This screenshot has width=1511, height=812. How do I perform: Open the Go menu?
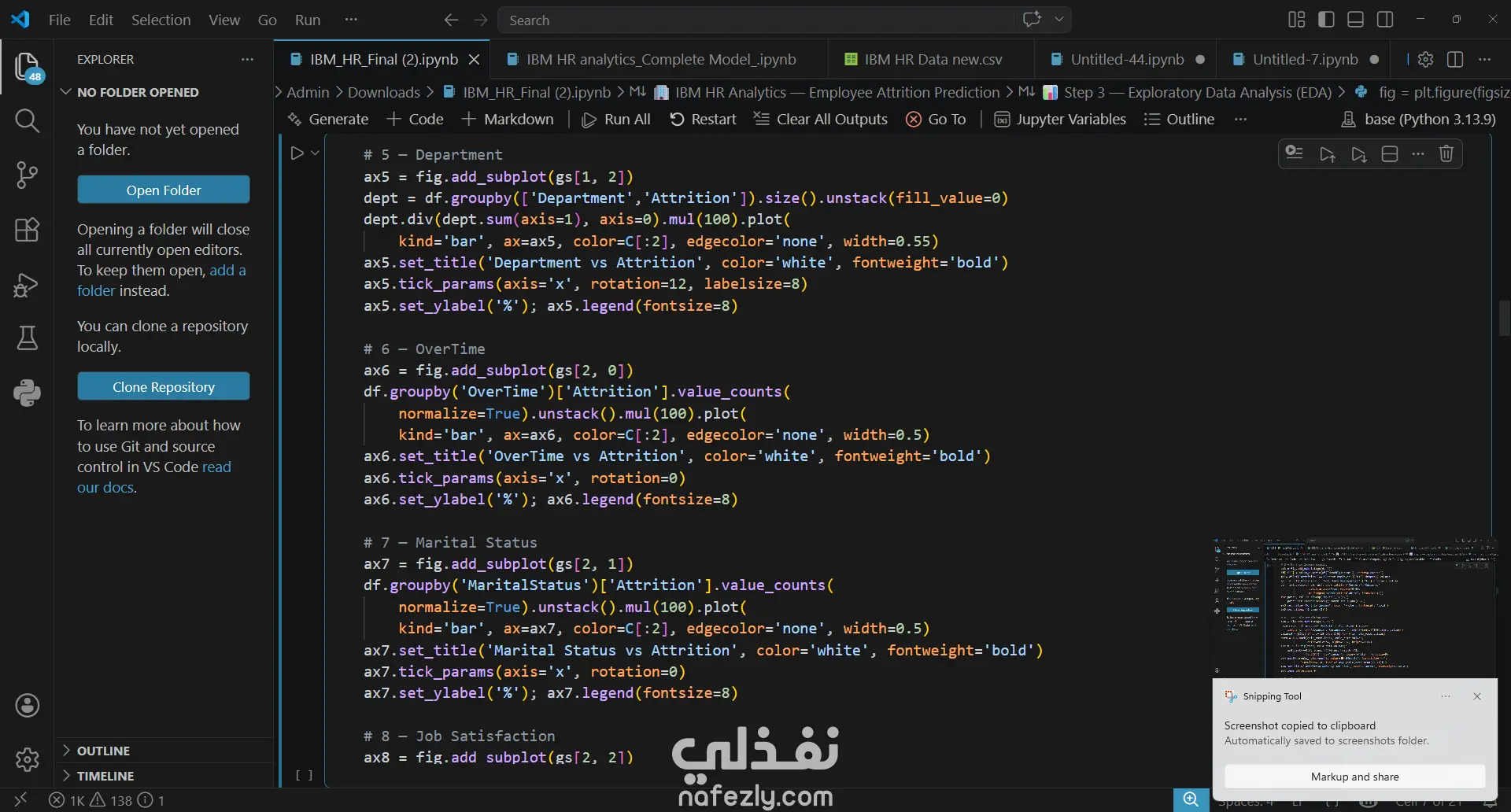pos(268,20)
